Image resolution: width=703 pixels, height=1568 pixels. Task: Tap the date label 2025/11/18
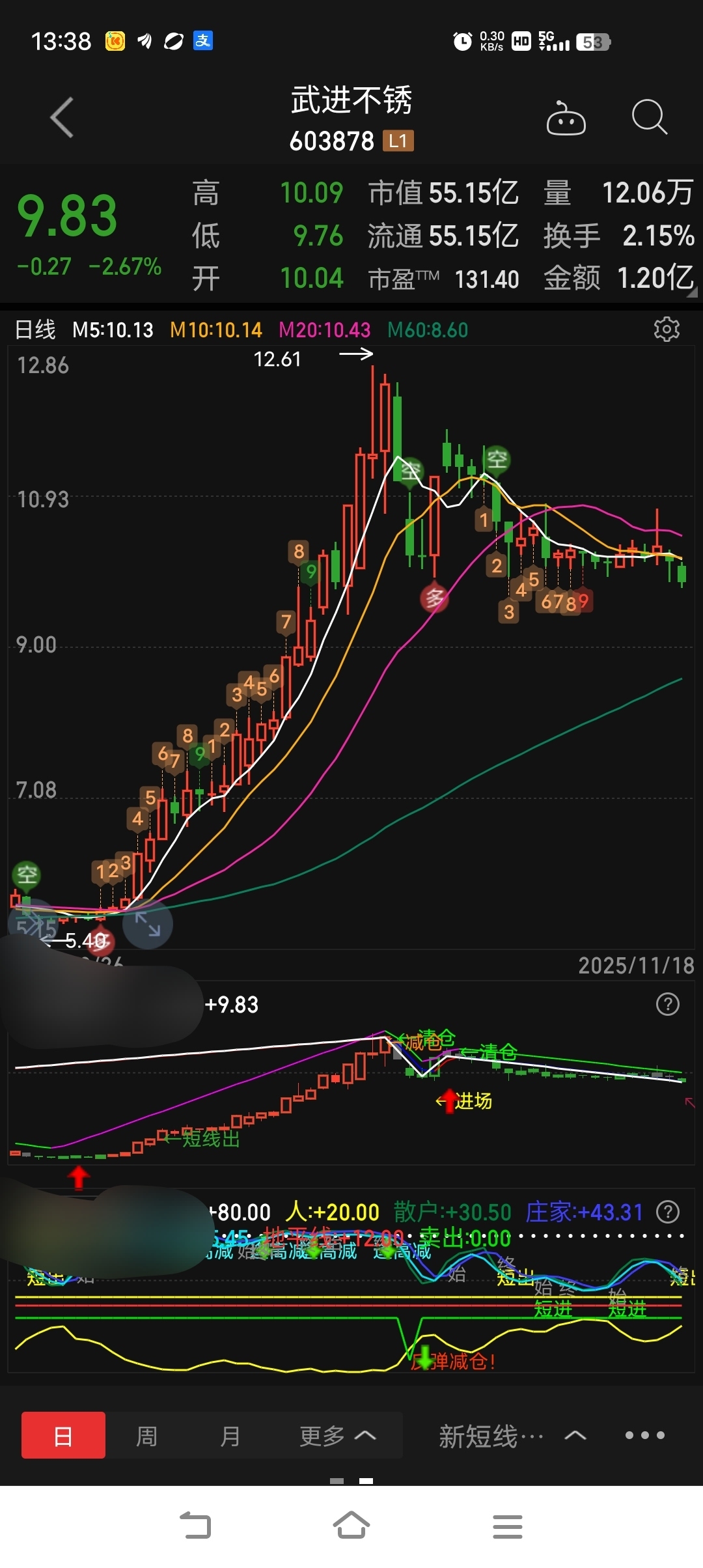636,965
